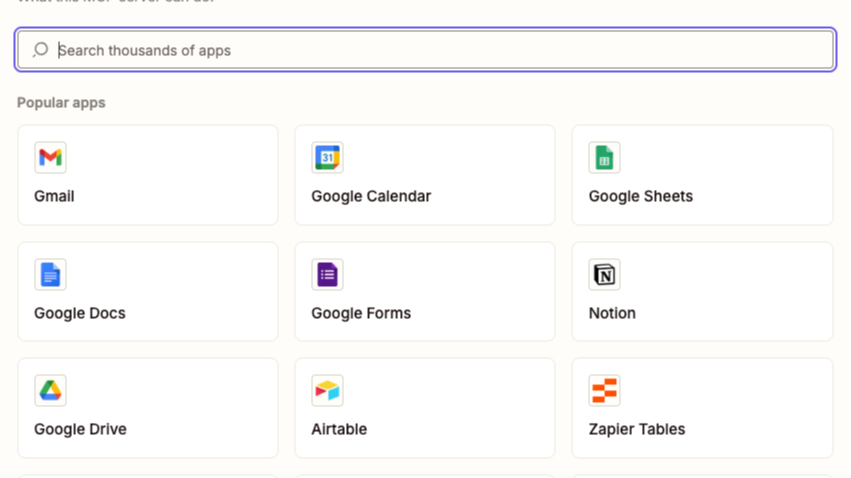Click the Google Calendar app icon
Viewport: 851px width, 478px height.
(x=327, y=157)
